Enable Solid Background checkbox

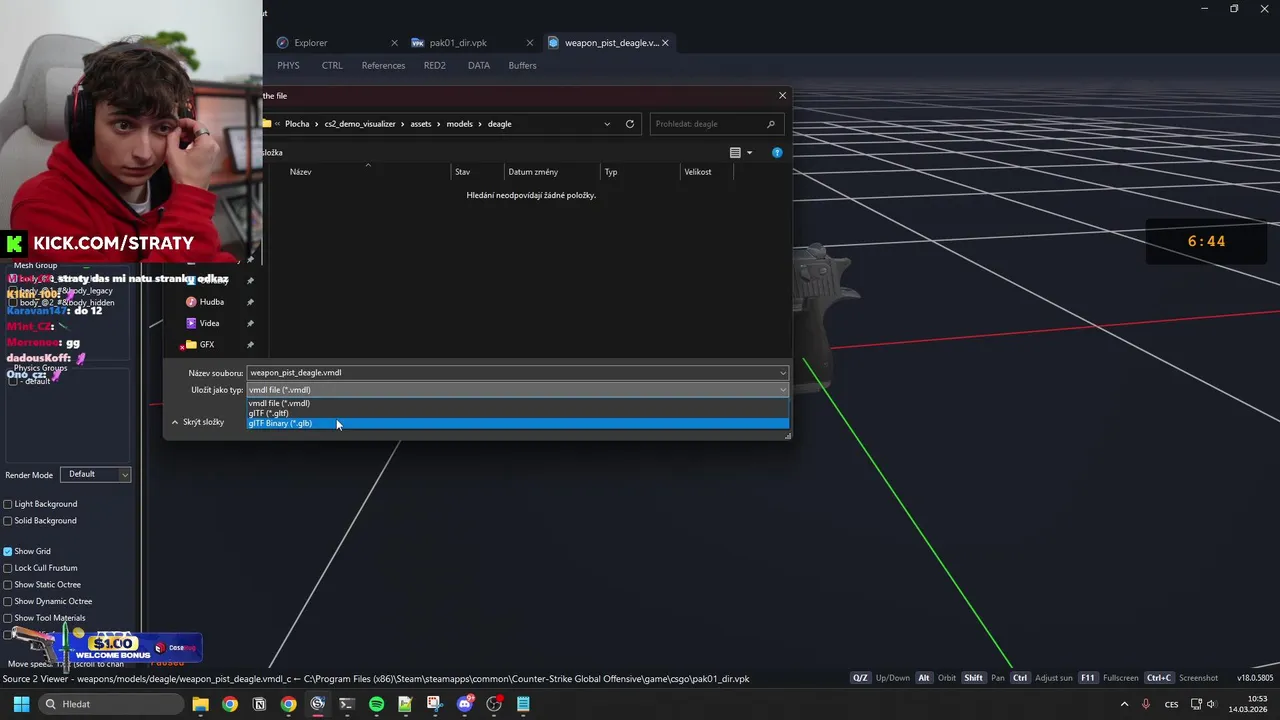point(8,521)
